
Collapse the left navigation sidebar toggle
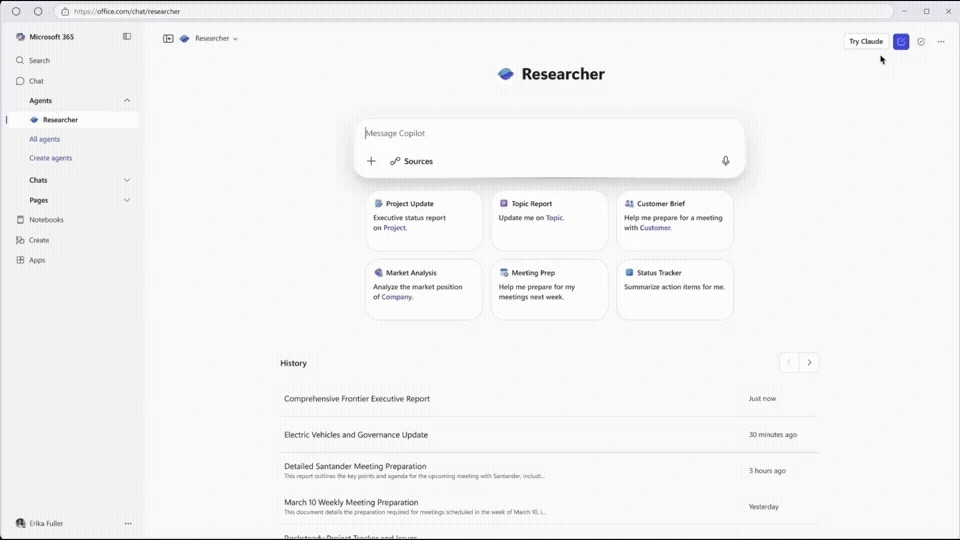pos(127,37)
